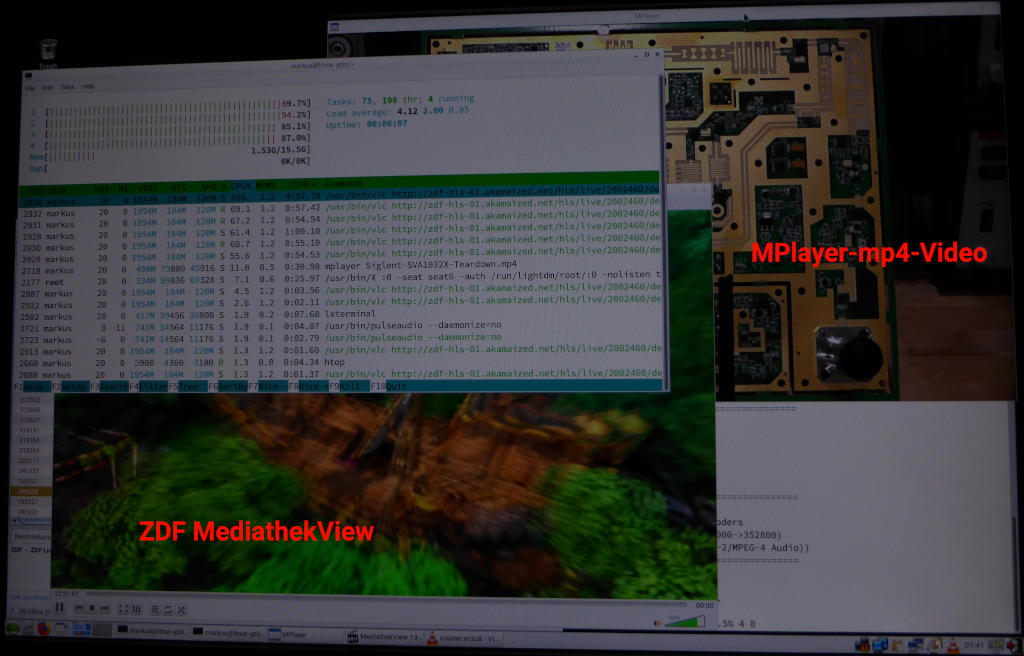Click the window icon next to Firefox on the taskbar
Image resolution: width=1024 pixels, height=656 pixels.
point(62,628)
